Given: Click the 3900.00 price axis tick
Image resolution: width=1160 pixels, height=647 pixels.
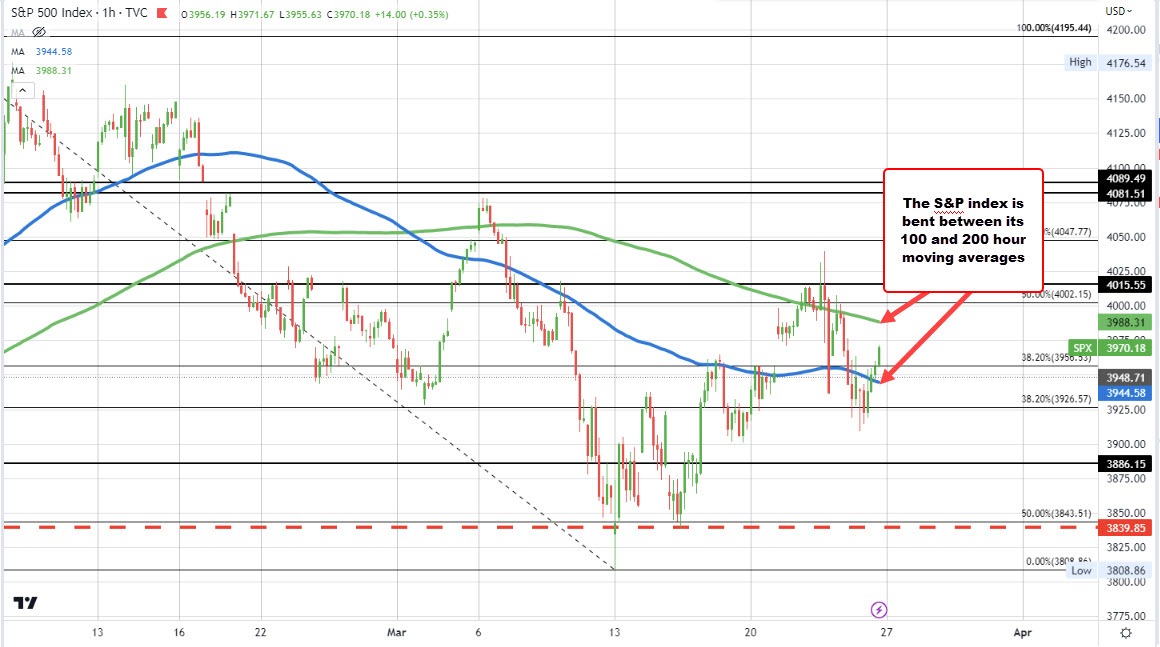Looking at the screenshot, I should 1125,444.
